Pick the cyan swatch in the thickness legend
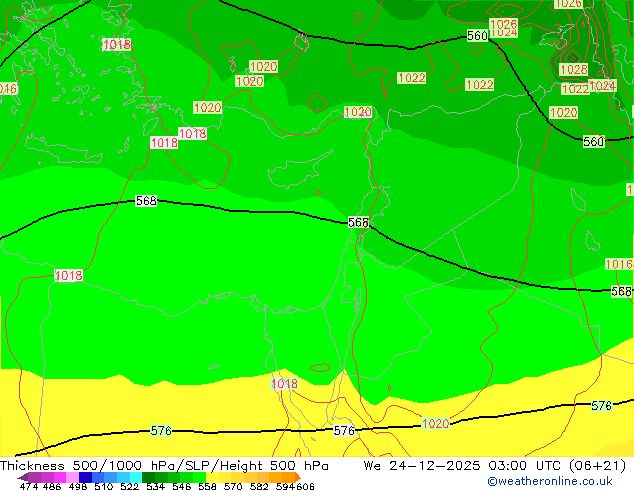 click(x=135, y=477)
